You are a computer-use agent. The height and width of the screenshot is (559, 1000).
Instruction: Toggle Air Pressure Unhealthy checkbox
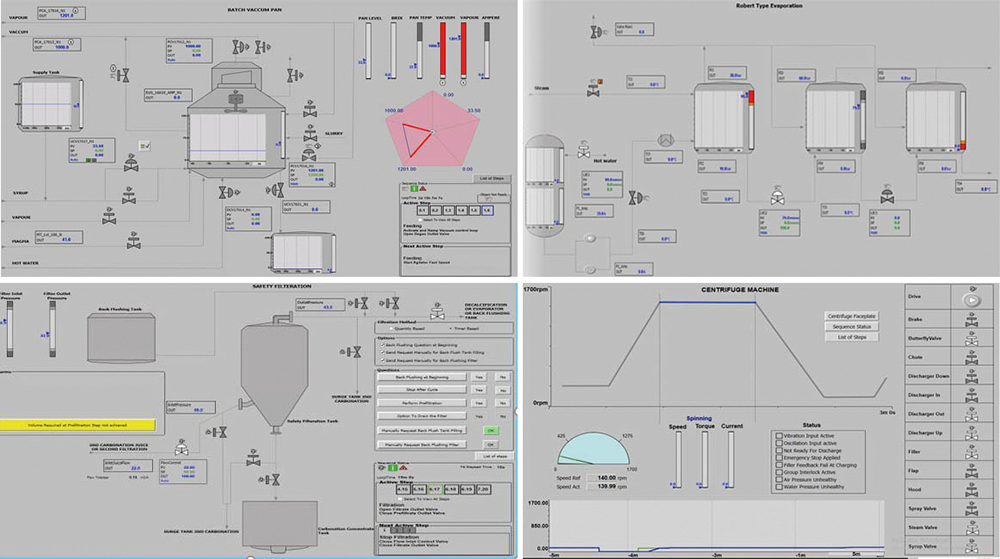(779, 480)
